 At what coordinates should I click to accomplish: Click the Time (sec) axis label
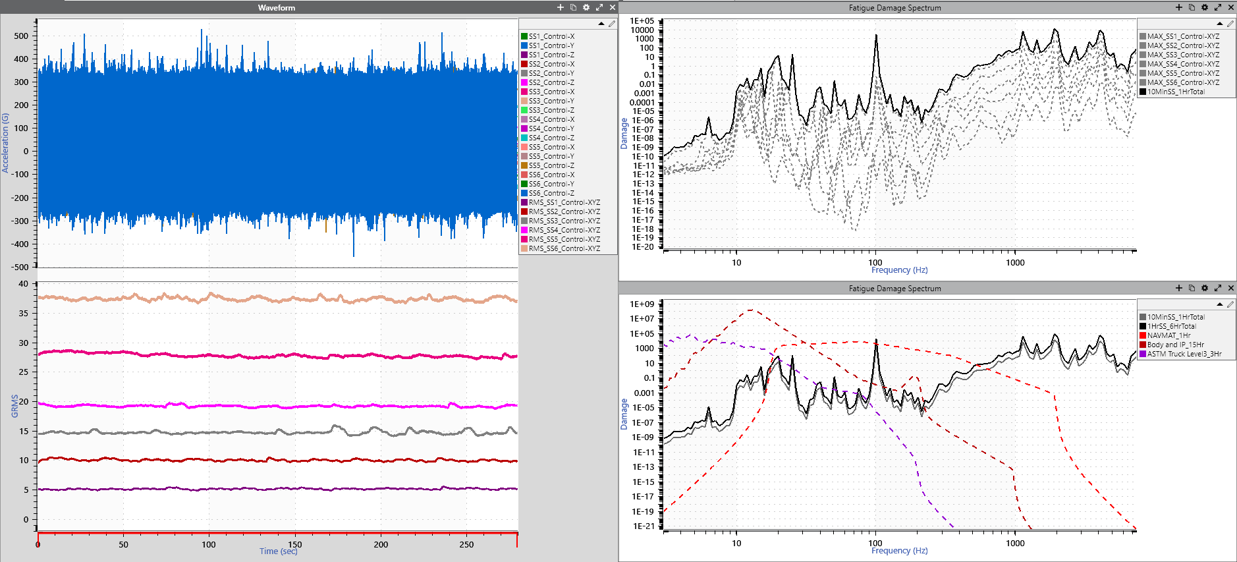279,551
